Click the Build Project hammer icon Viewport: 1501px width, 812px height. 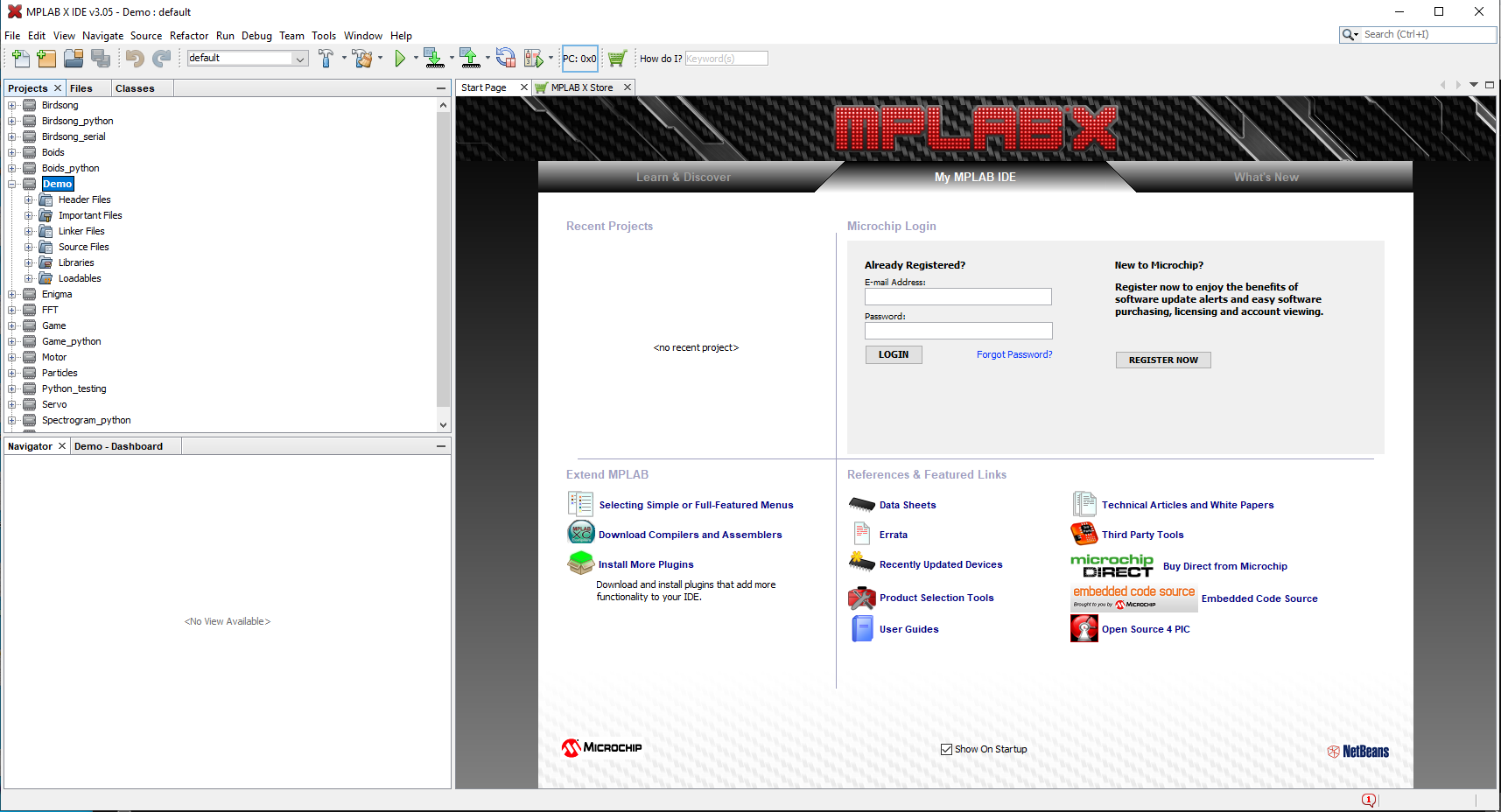pyautogui.click(x=326, y=59)
